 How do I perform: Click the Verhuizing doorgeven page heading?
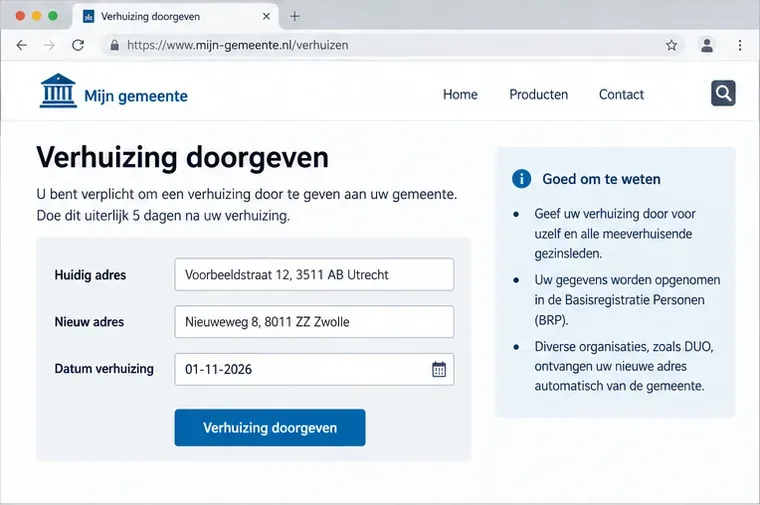(x=182, y=158)
